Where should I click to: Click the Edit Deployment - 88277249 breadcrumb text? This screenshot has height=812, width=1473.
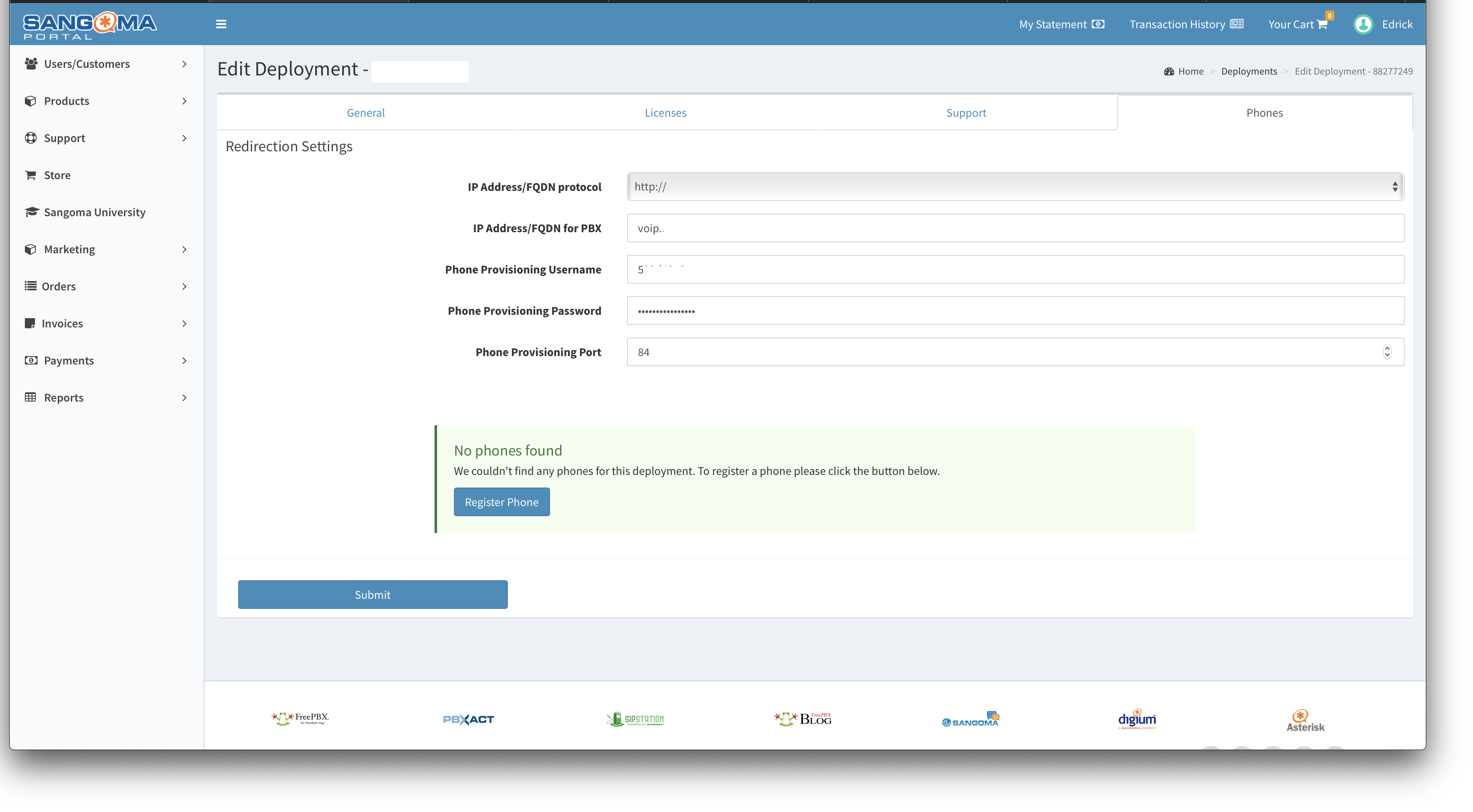click(x=1353, y=72)
